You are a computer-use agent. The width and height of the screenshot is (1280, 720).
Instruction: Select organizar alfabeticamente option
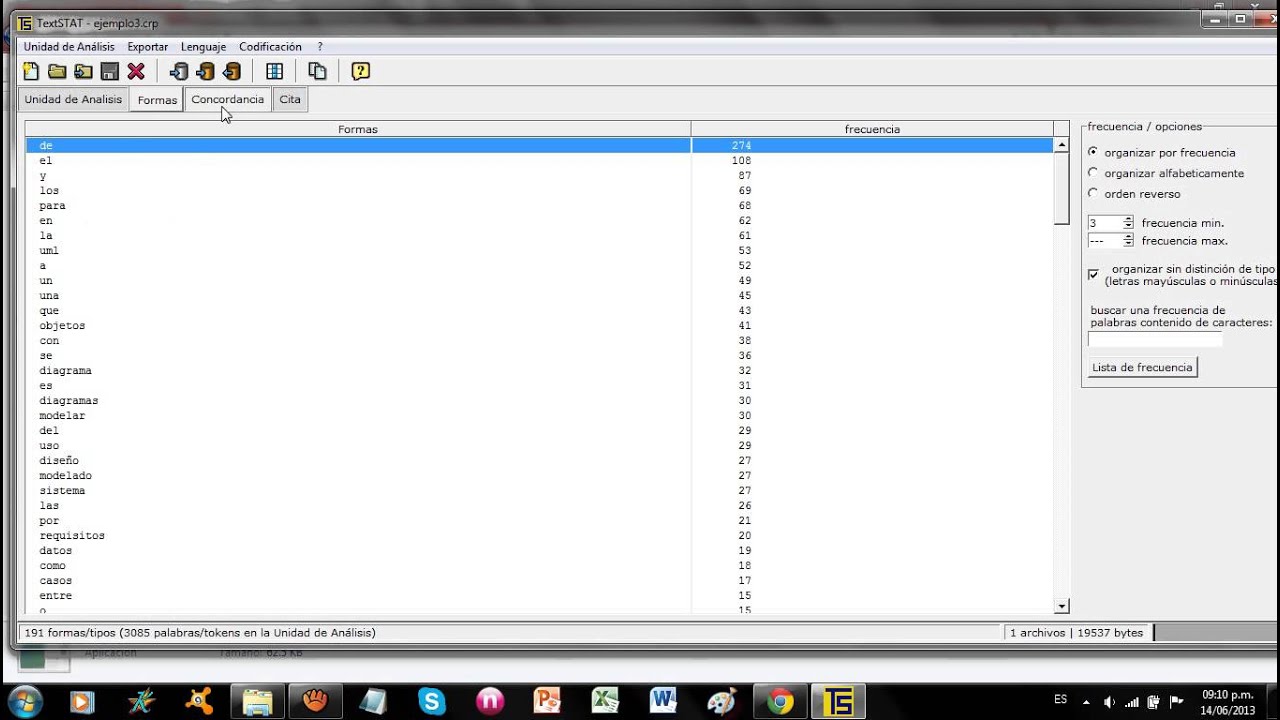coord(1093,173)
